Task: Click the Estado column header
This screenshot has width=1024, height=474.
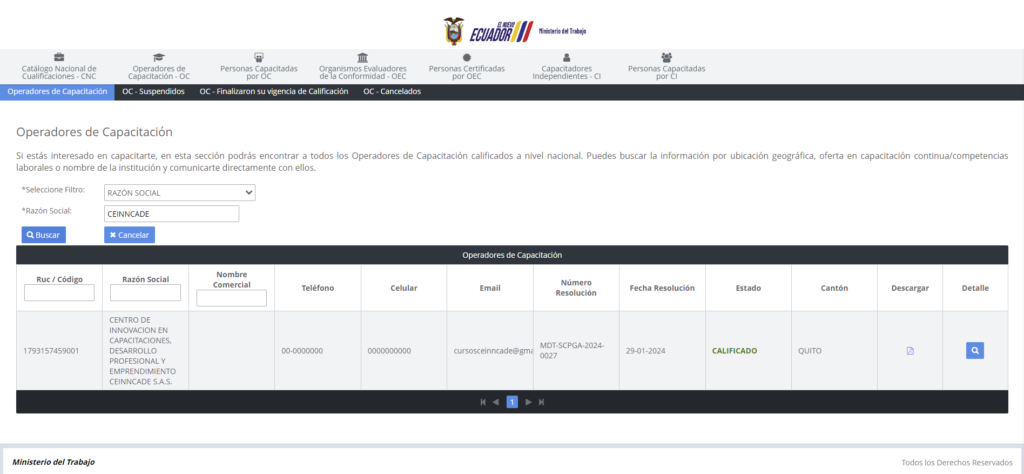Action: pyautogui.click(x=748, y=288)
